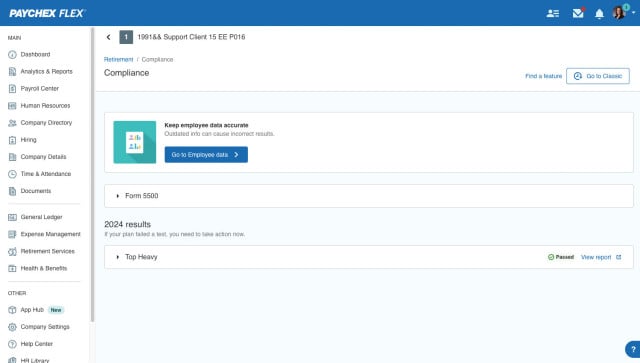Click the Payroll Center icon

point(12,89)
